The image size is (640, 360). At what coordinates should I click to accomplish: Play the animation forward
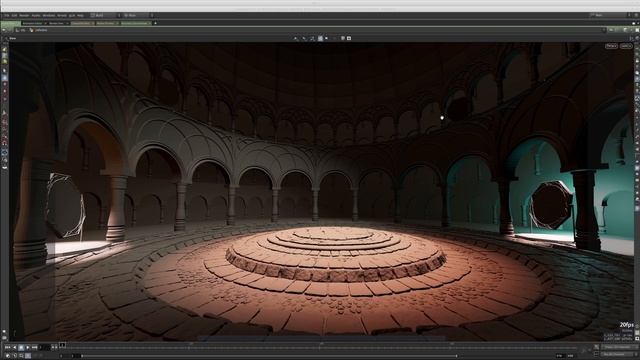[28, 347]
